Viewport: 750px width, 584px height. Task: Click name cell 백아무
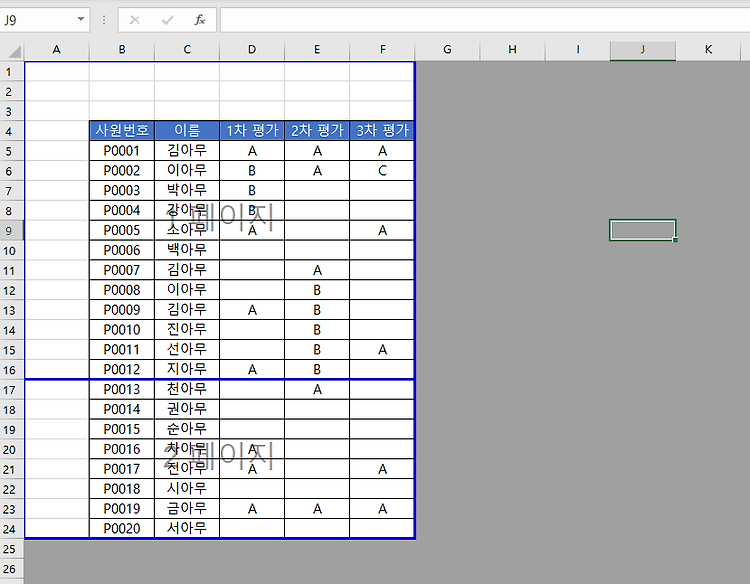coord(187,250)
